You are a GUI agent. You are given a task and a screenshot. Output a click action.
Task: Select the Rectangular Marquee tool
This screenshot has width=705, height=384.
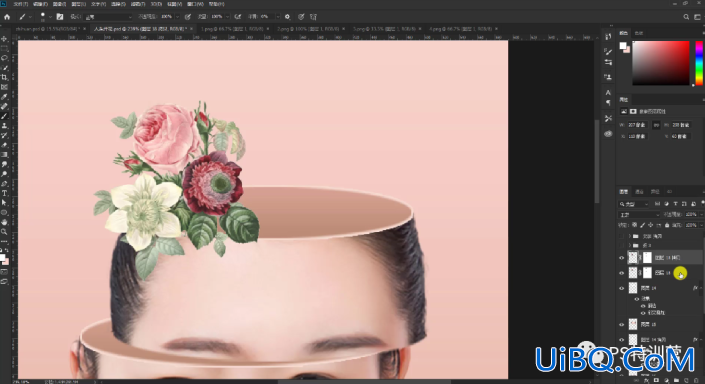pos(4,49)
